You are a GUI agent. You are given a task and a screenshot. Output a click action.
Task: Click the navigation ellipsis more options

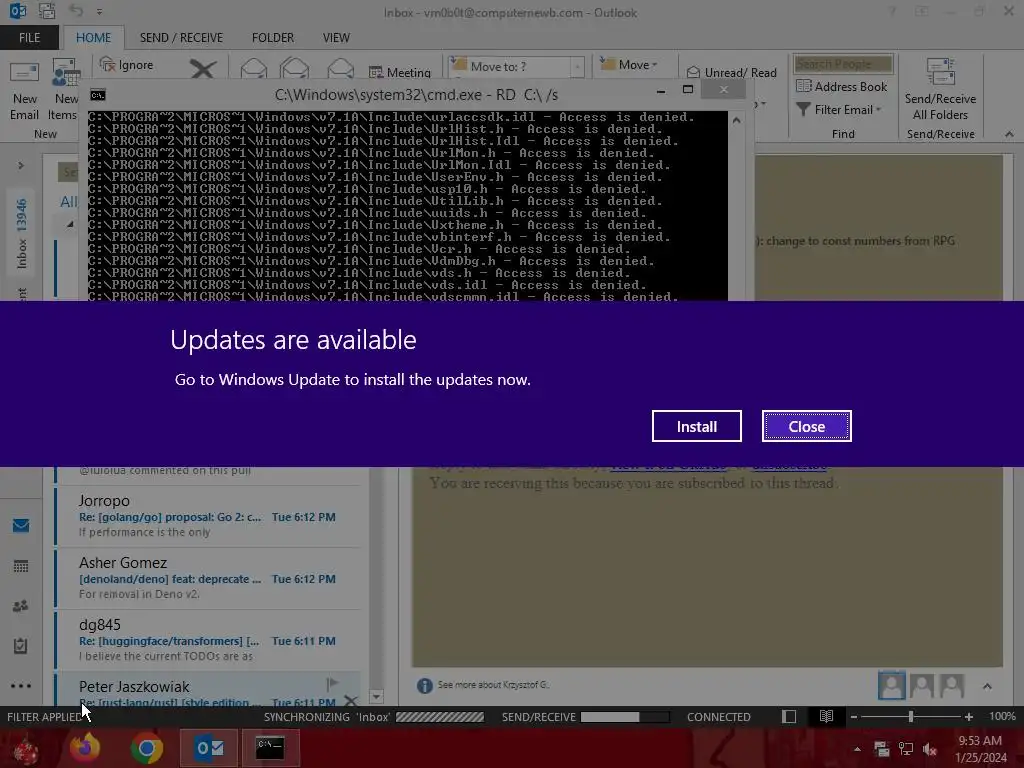tap(21, 686)
